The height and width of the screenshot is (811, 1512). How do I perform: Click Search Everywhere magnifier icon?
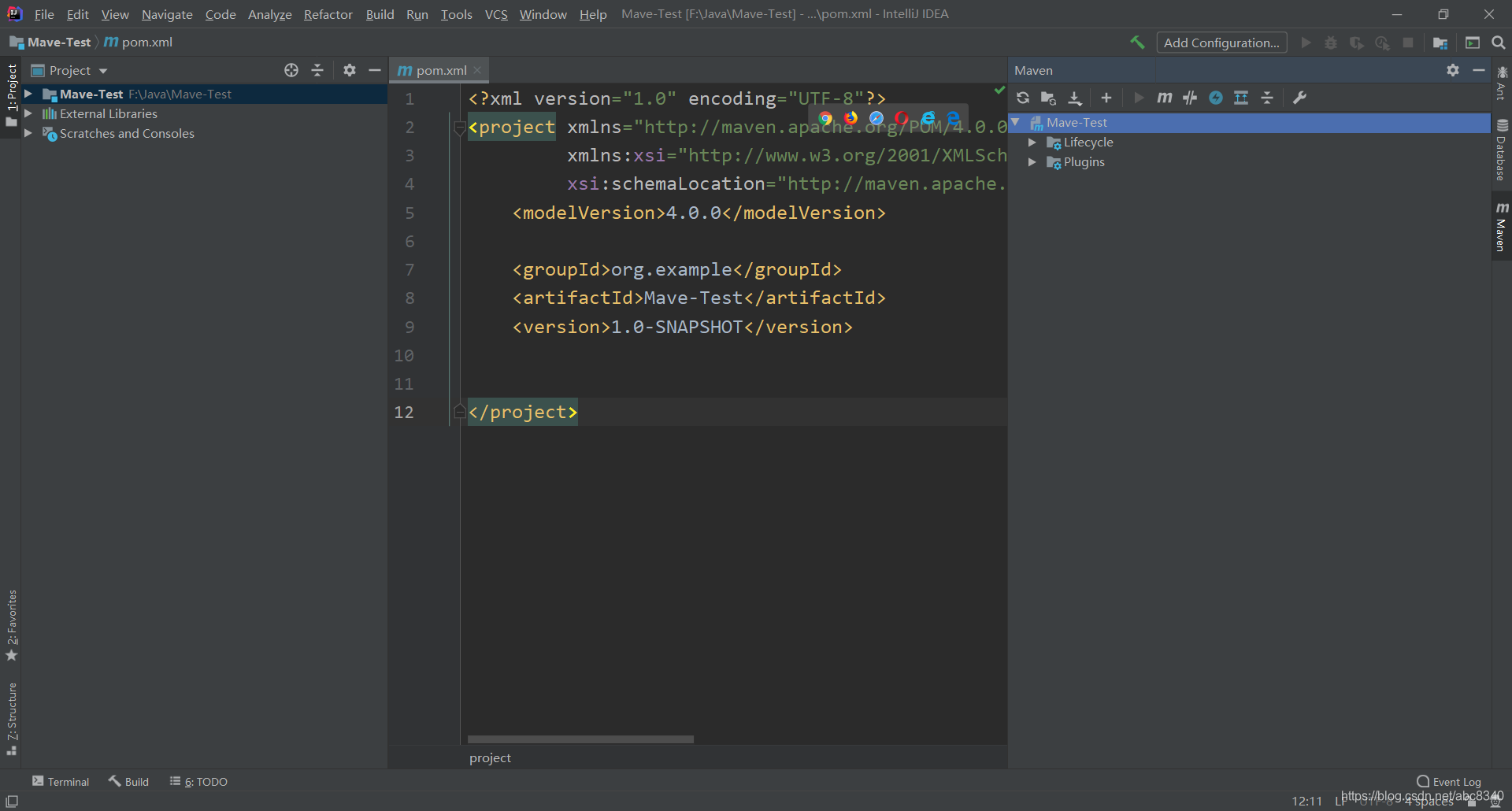click(x=1499, y=43)
